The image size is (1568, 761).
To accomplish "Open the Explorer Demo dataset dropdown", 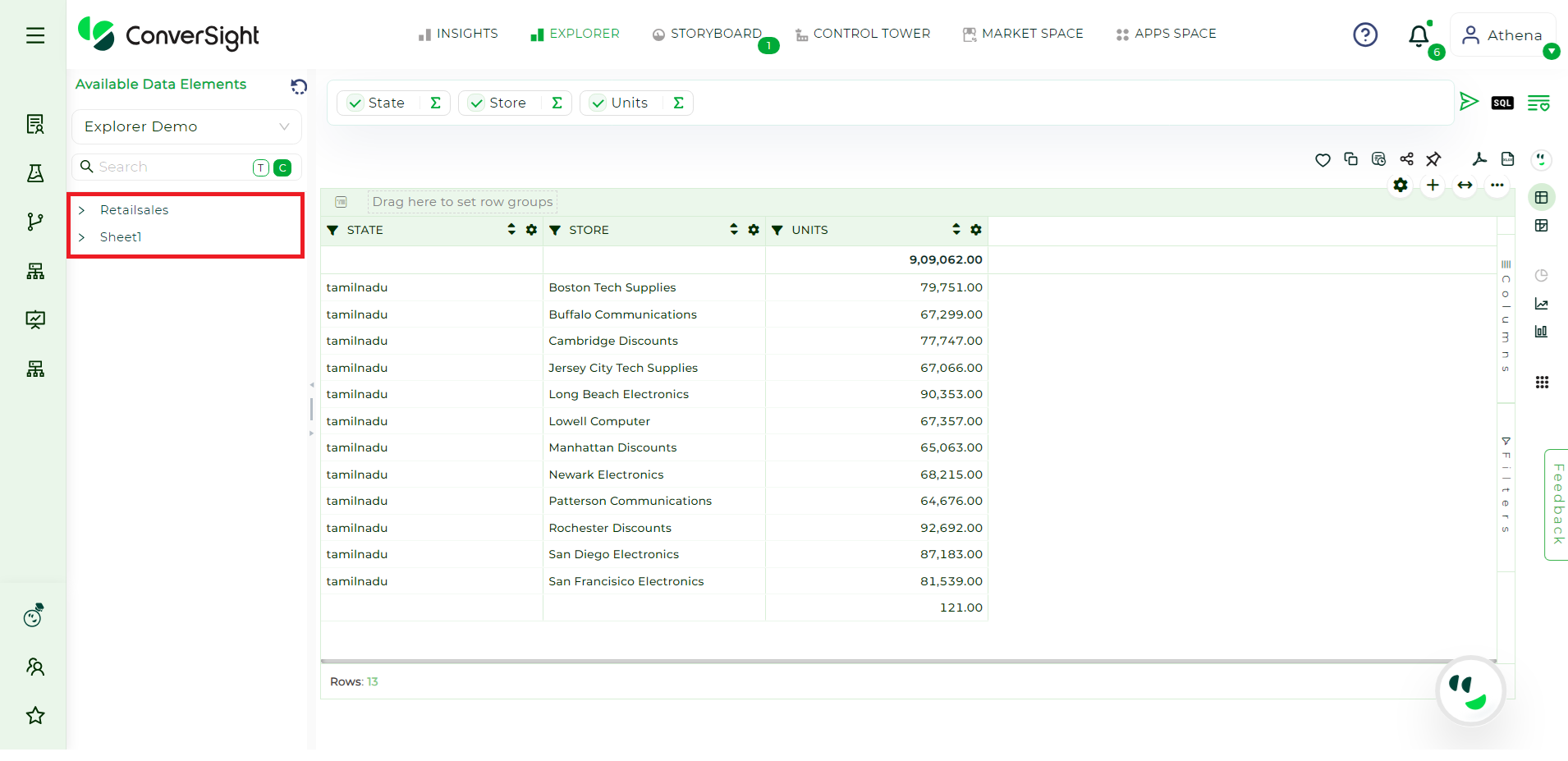I will coord(187,126).
